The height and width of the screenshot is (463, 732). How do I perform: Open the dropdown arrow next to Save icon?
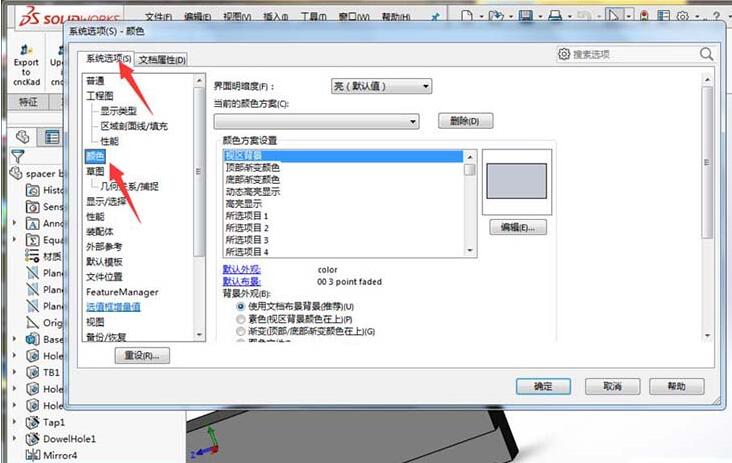[540, 17]
